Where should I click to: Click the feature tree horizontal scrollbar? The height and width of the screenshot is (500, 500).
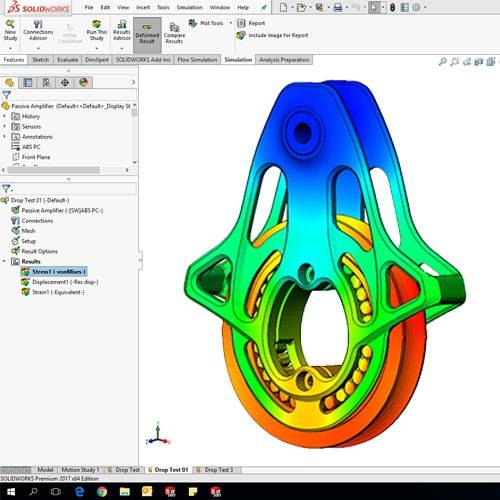(53, 170)
